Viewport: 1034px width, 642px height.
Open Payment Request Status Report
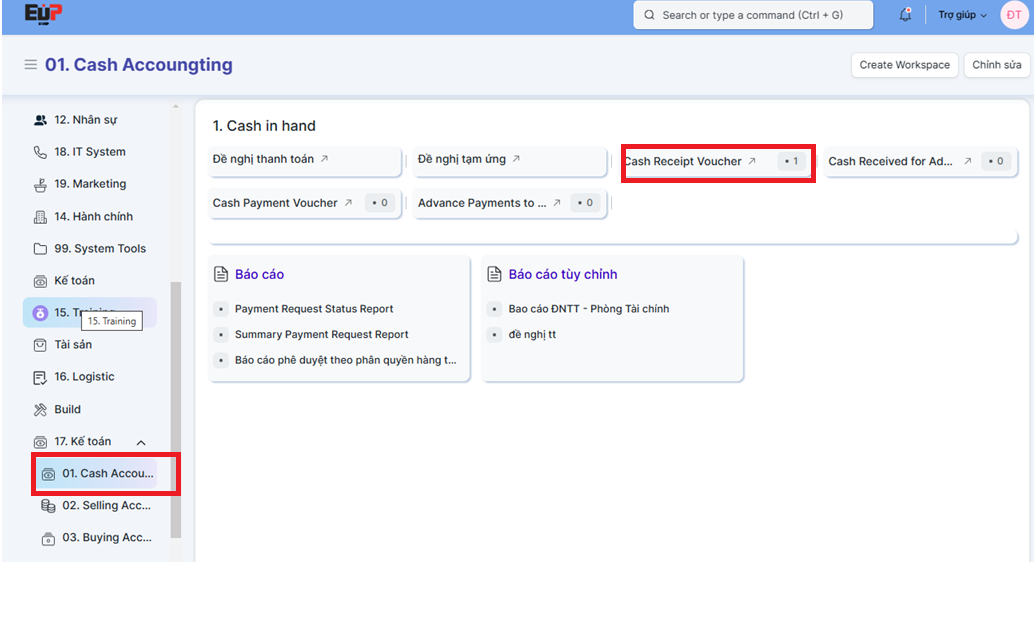(314, 309)
